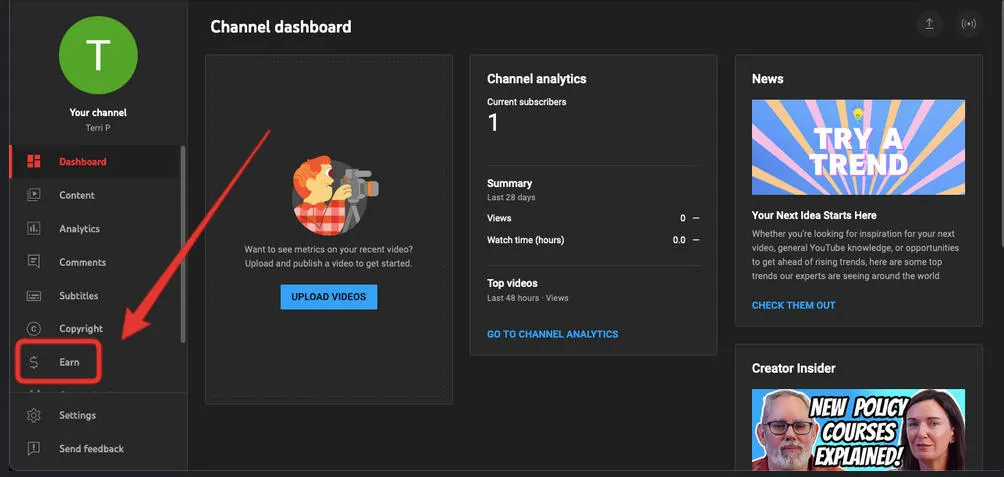Open the Subtitles caption icon

[x=34, y=296]
